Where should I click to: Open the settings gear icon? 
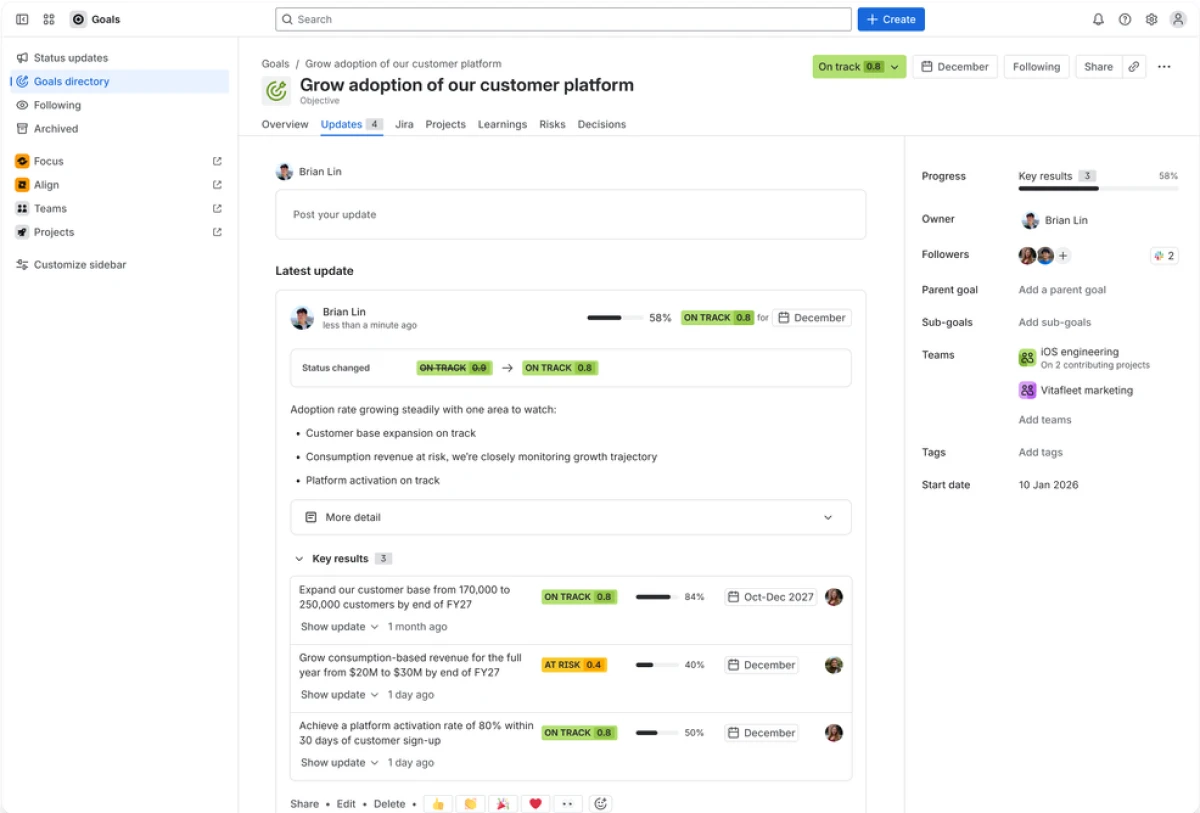coord(1151,19)
